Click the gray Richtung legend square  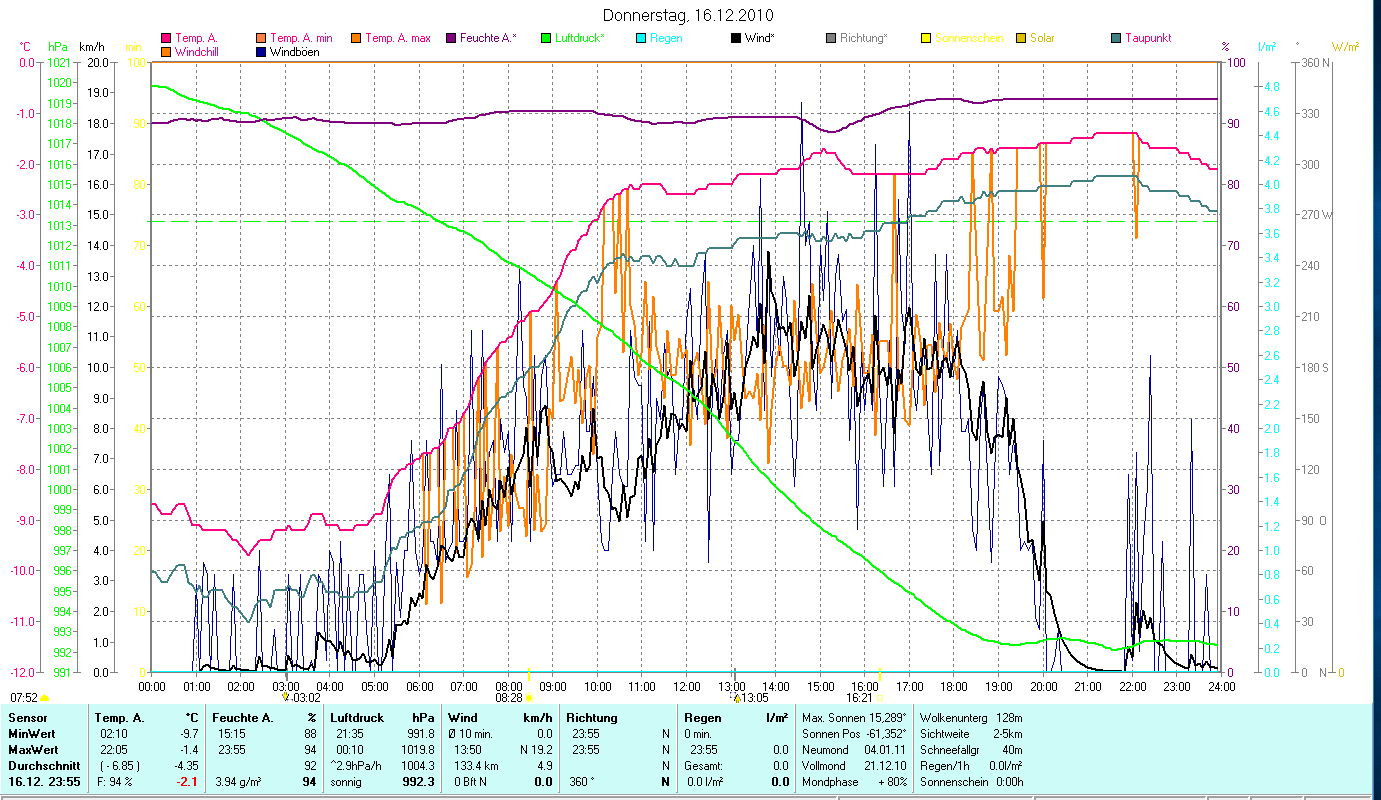coord(831,39)
